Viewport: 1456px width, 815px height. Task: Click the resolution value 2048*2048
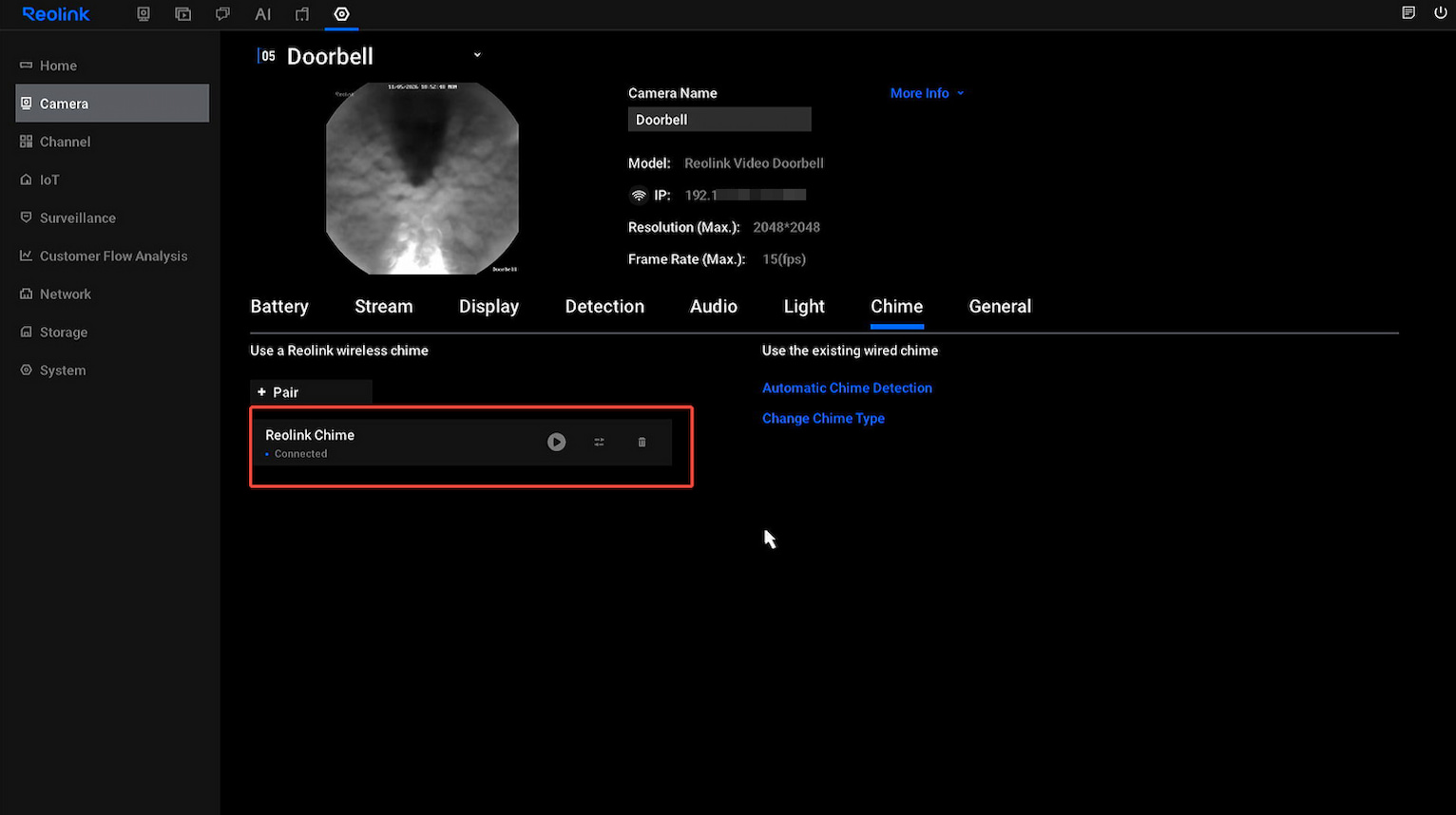786,227
